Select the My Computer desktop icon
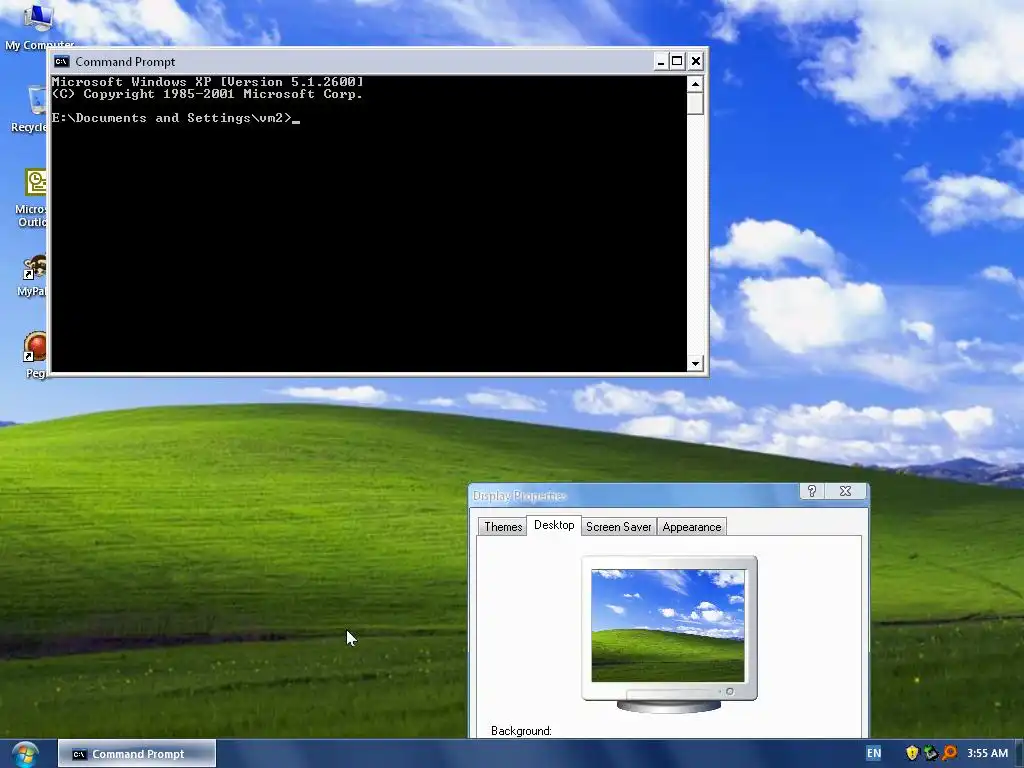Image resolution: width=1024 pixels, height=768 pixels. (x=38, y=26)
